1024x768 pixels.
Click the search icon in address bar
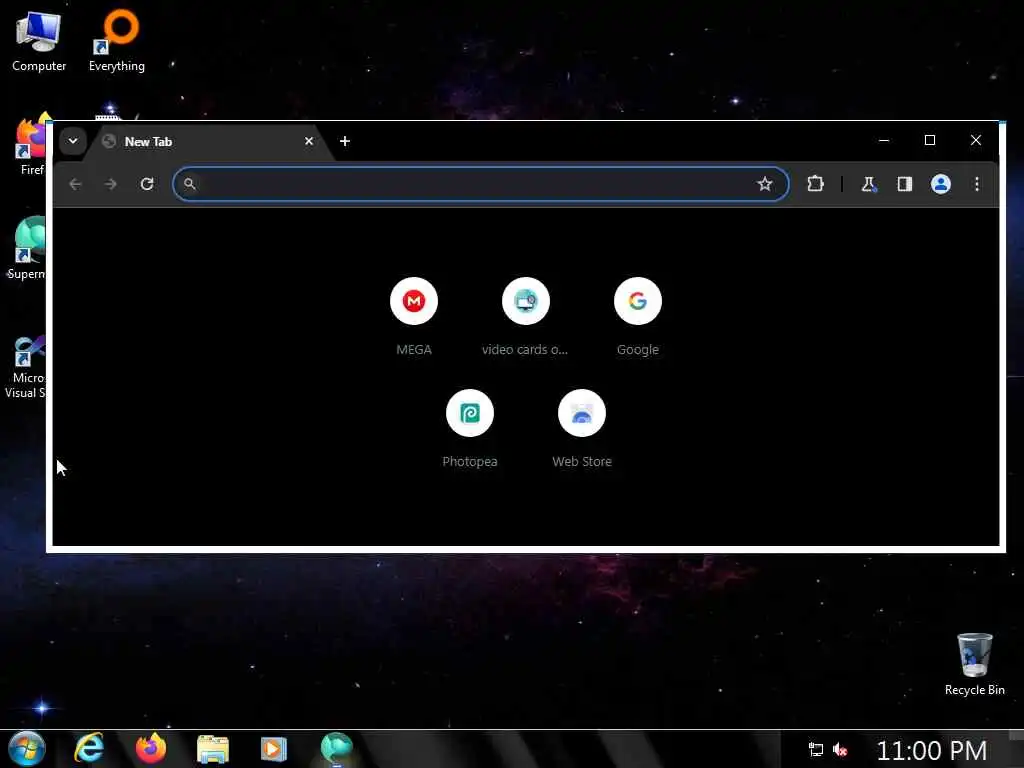point(189,184)
